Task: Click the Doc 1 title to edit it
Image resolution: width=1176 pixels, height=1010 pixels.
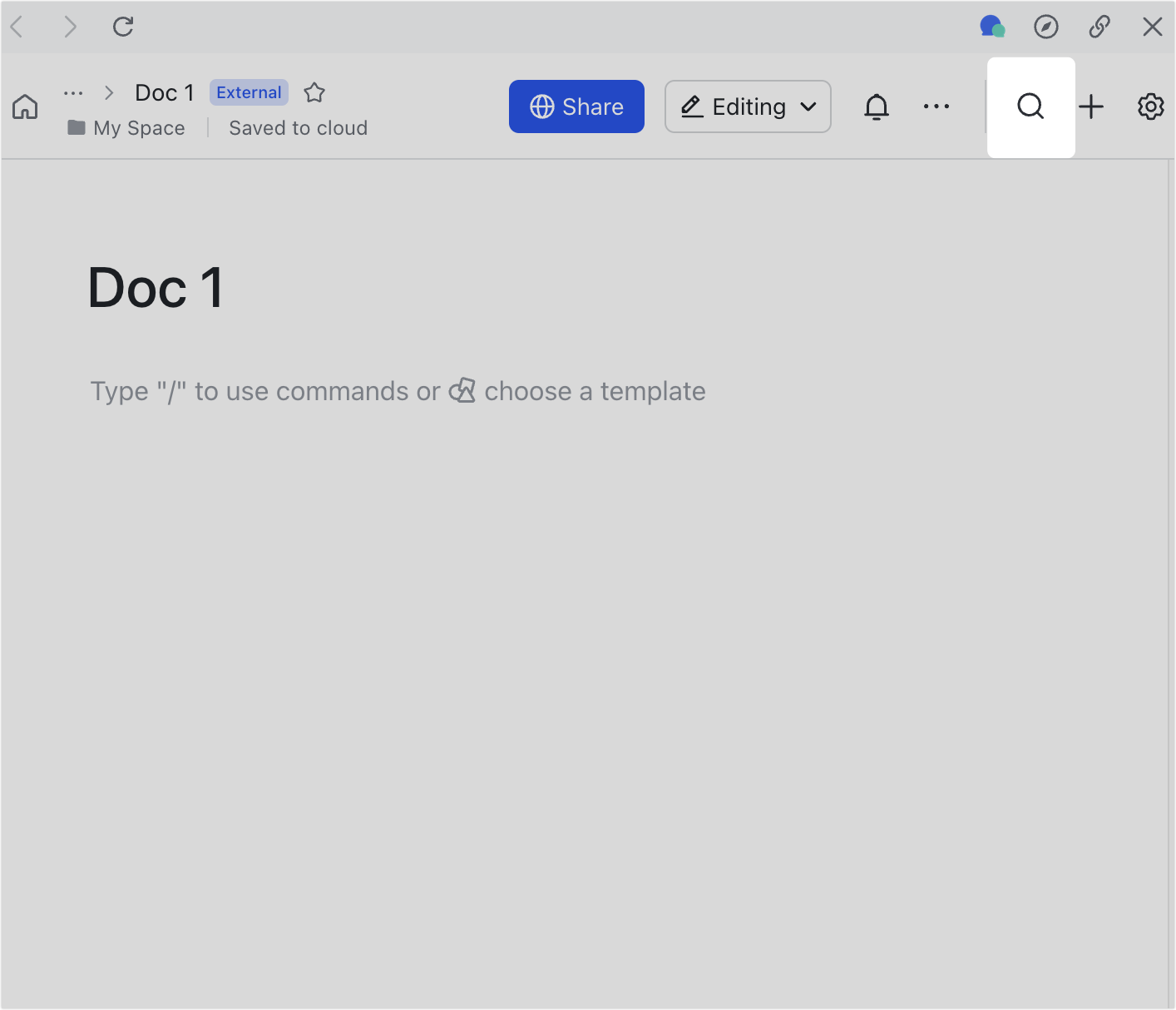Action: click(x=155, y=288)
